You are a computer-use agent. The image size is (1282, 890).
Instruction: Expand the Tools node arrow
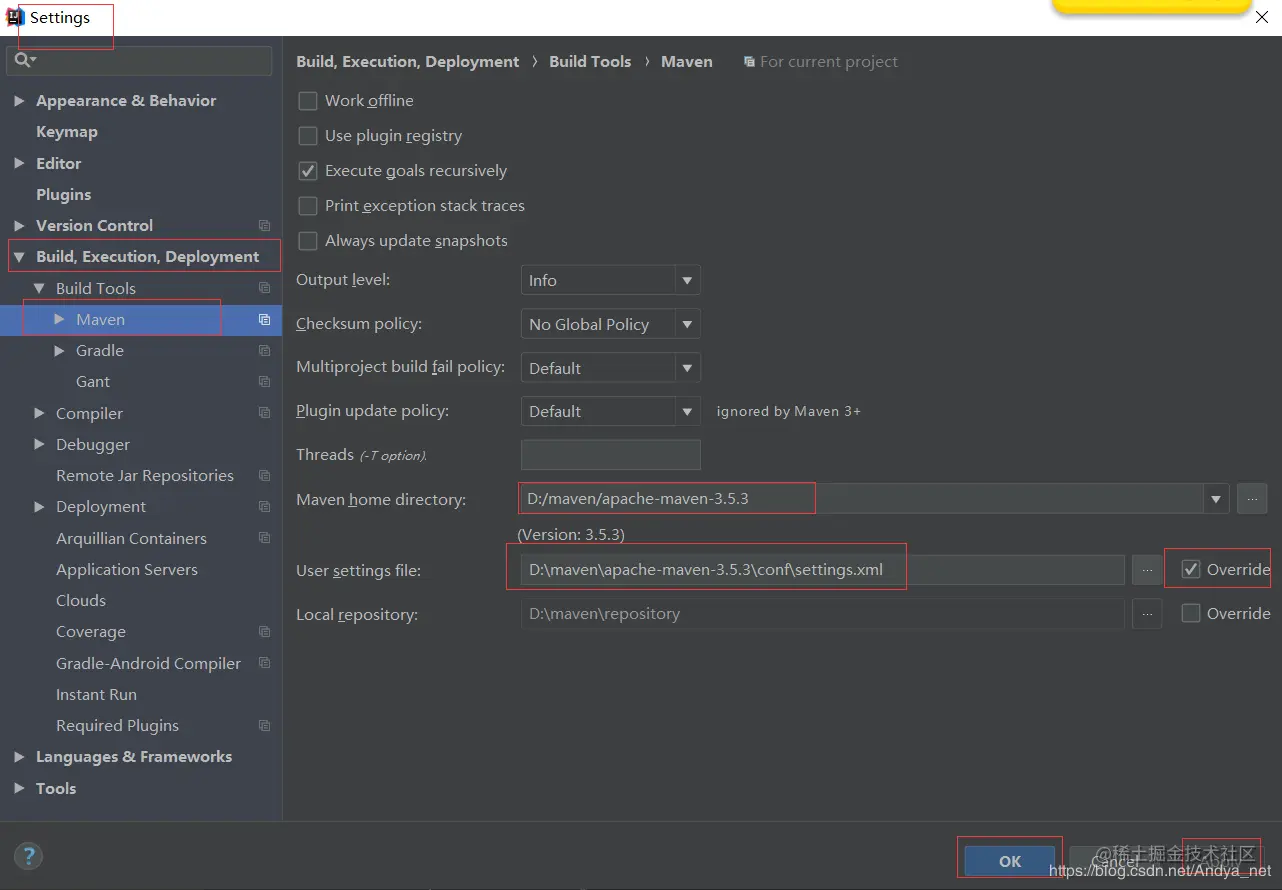point(19,789)
